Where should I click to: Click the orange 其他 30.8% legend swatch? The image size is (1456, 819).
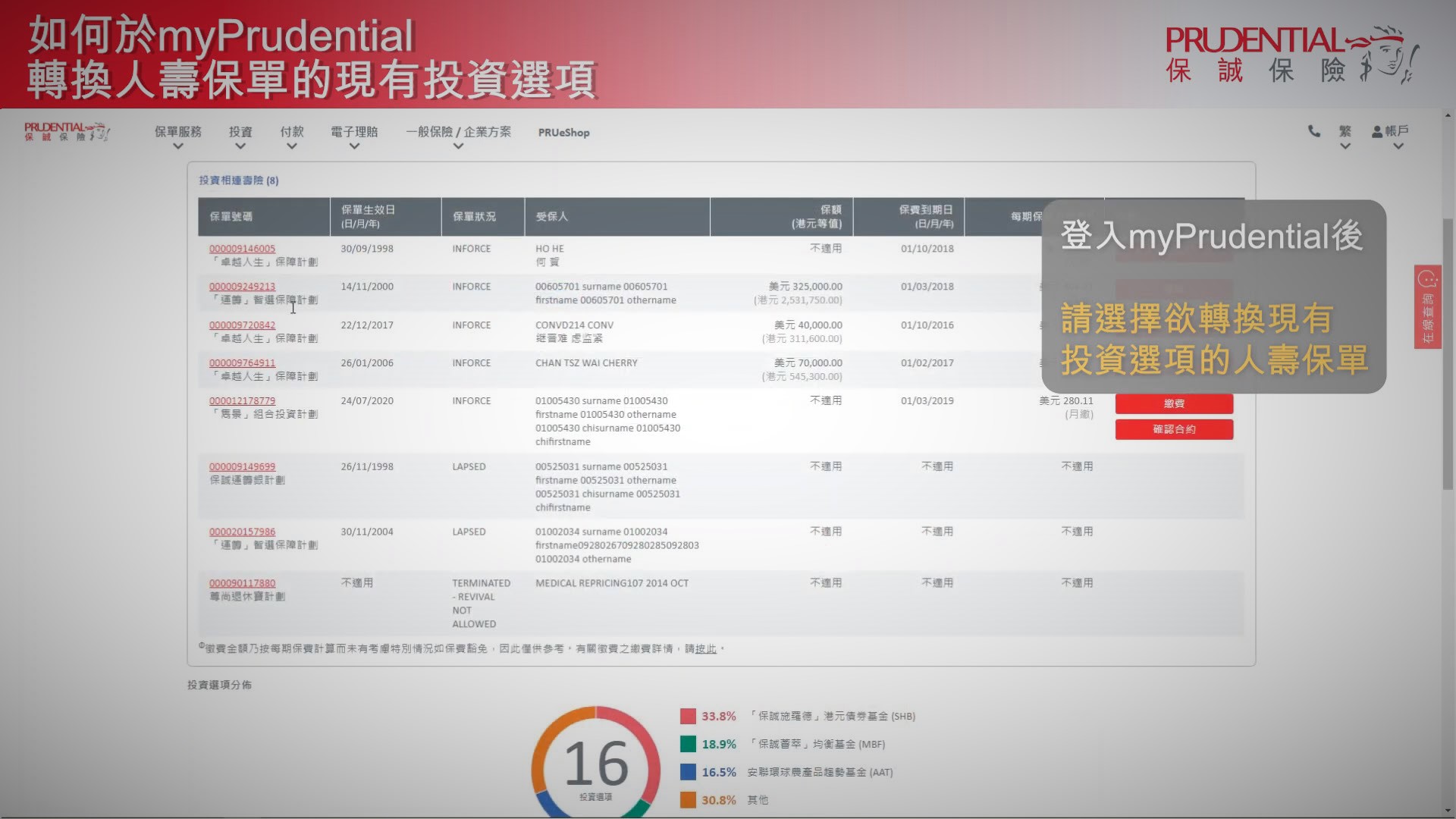pyautogui.click(x=688, y=801)
